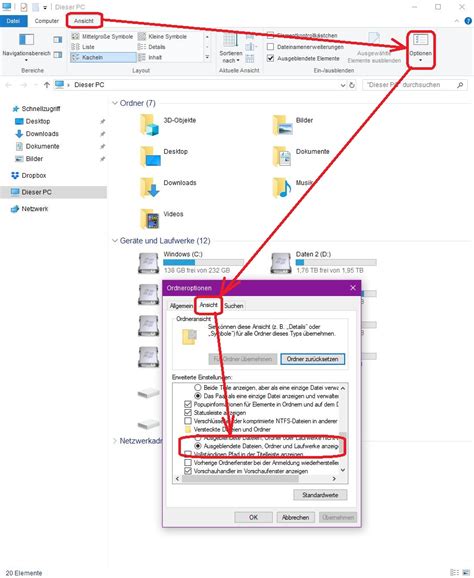The width and height of the screenshot is (474, 578).
Task: Click Ausgewählte Elemente ausblenden icon
Action: pyautogui.click(x=374, y=39)
